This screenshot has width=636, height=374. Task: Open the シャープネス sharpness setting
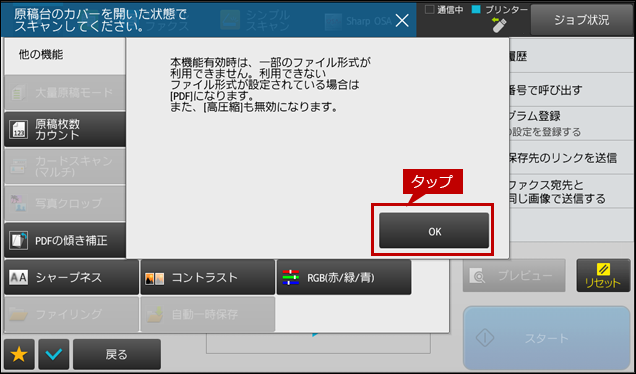click(71, 277)
